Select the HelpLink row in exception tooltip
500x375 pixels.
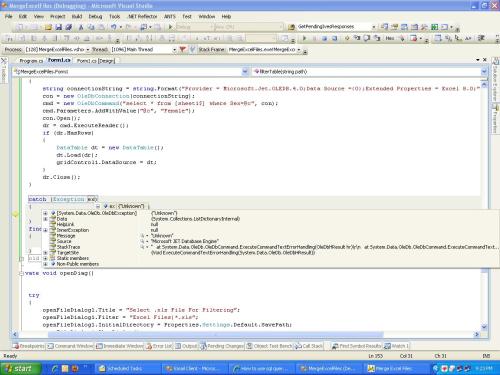tap(65, 224)
